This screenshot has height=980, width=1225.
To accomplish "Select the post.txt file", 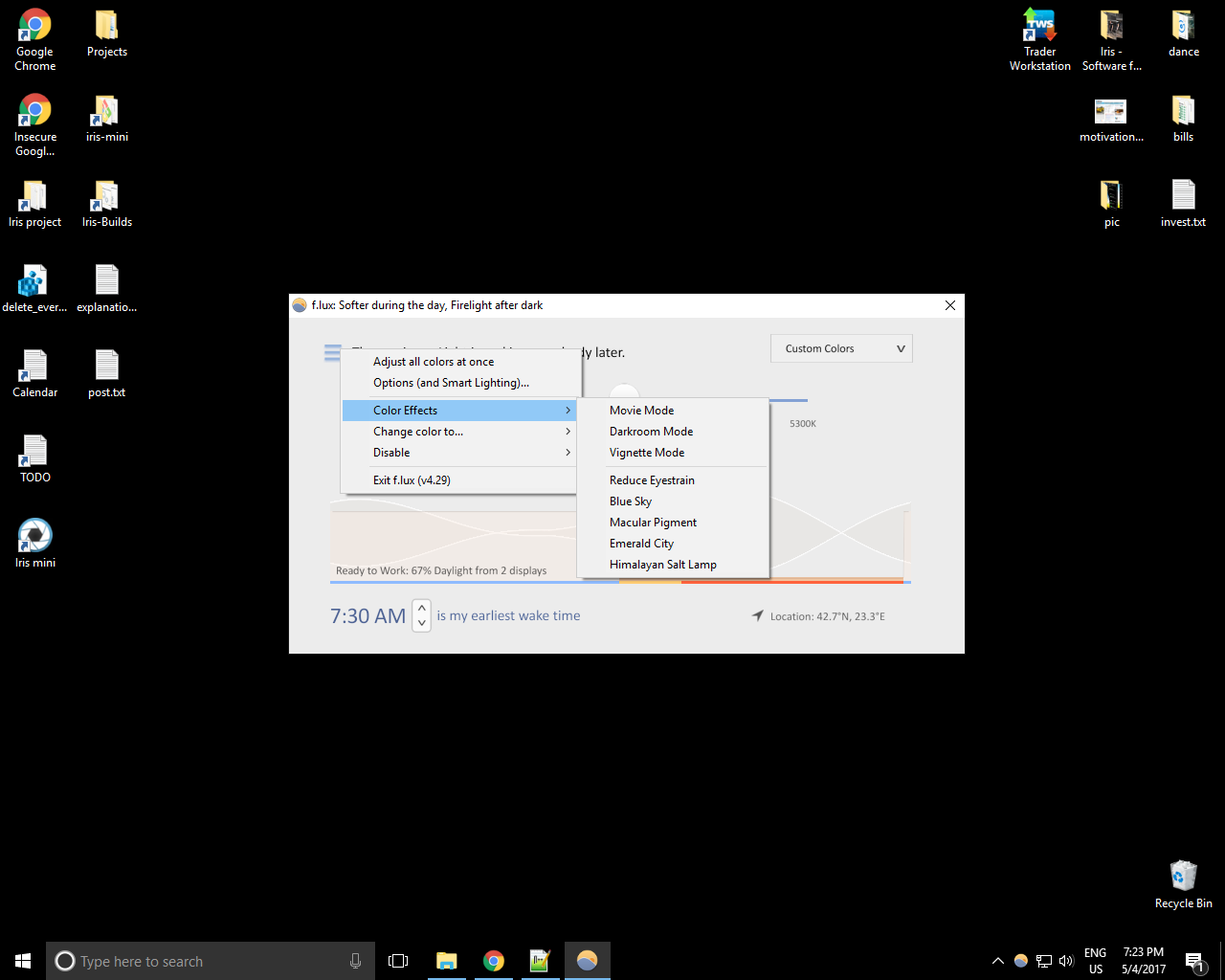I will click(x=107, y=374).
